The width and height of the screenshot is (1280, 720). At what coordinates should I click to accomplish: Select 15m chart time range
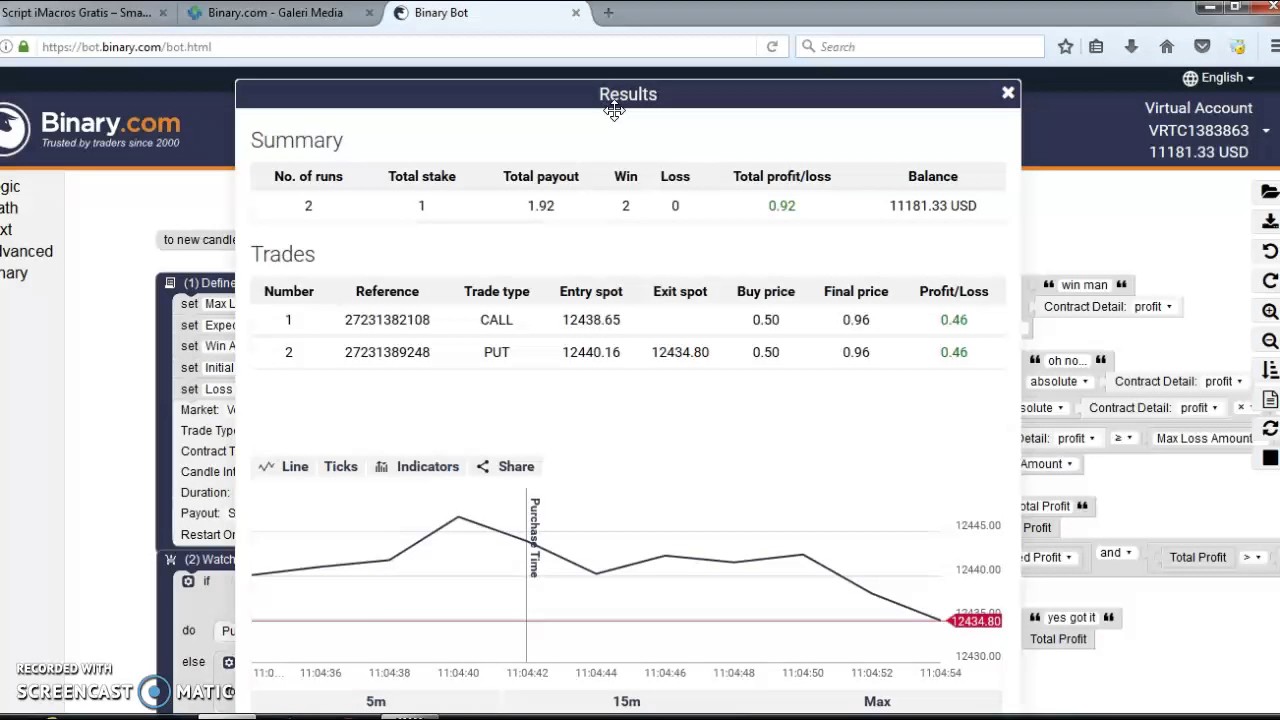coord(627,701)
